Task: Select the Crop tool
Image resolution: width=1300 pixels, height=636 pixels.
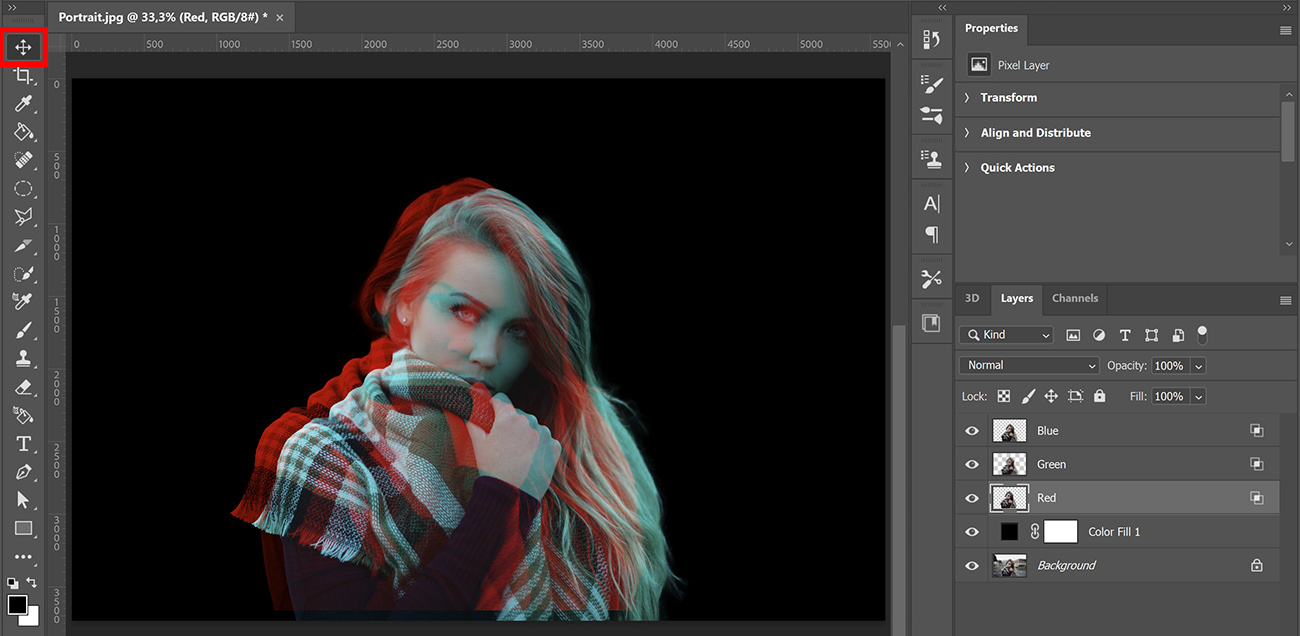Action: (x=23, y=75)
